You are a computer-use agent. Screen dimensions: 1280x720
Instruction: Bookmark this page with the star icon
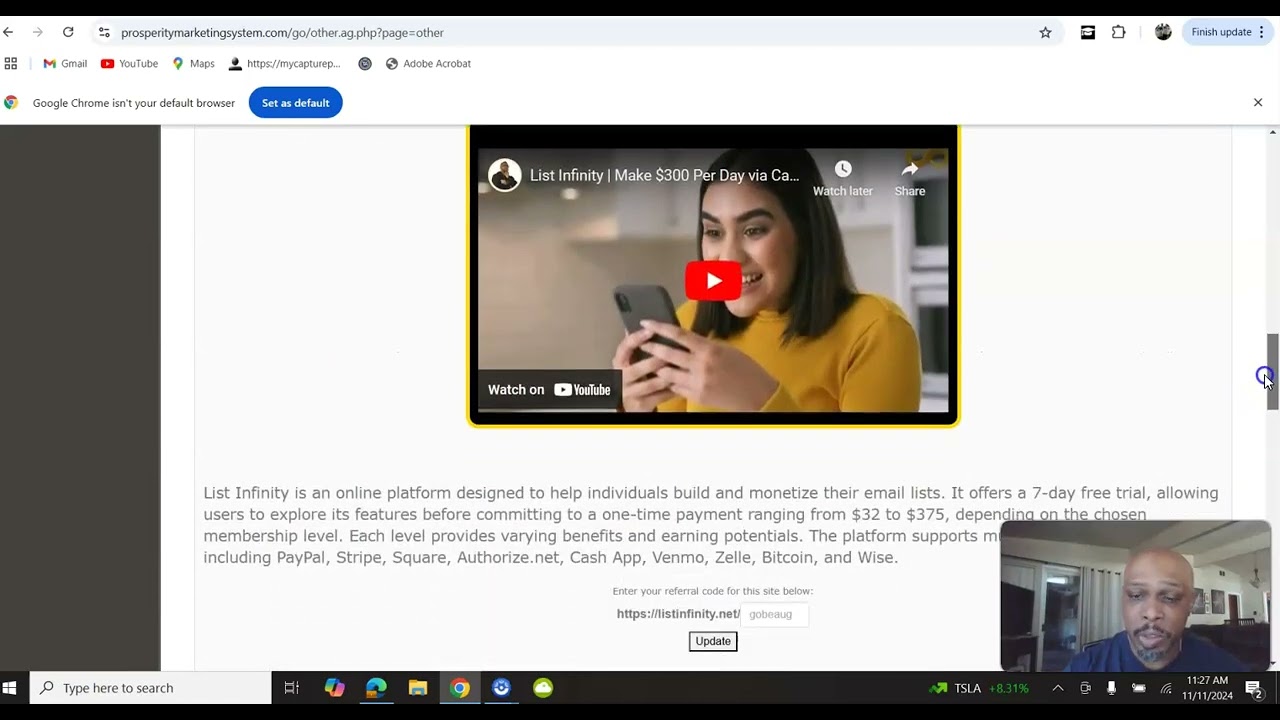[x=1045, y=32]
